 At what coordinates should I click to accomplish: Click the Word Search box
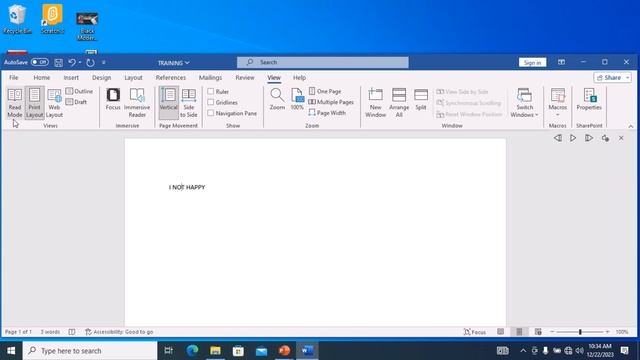(x=323, y=62)
